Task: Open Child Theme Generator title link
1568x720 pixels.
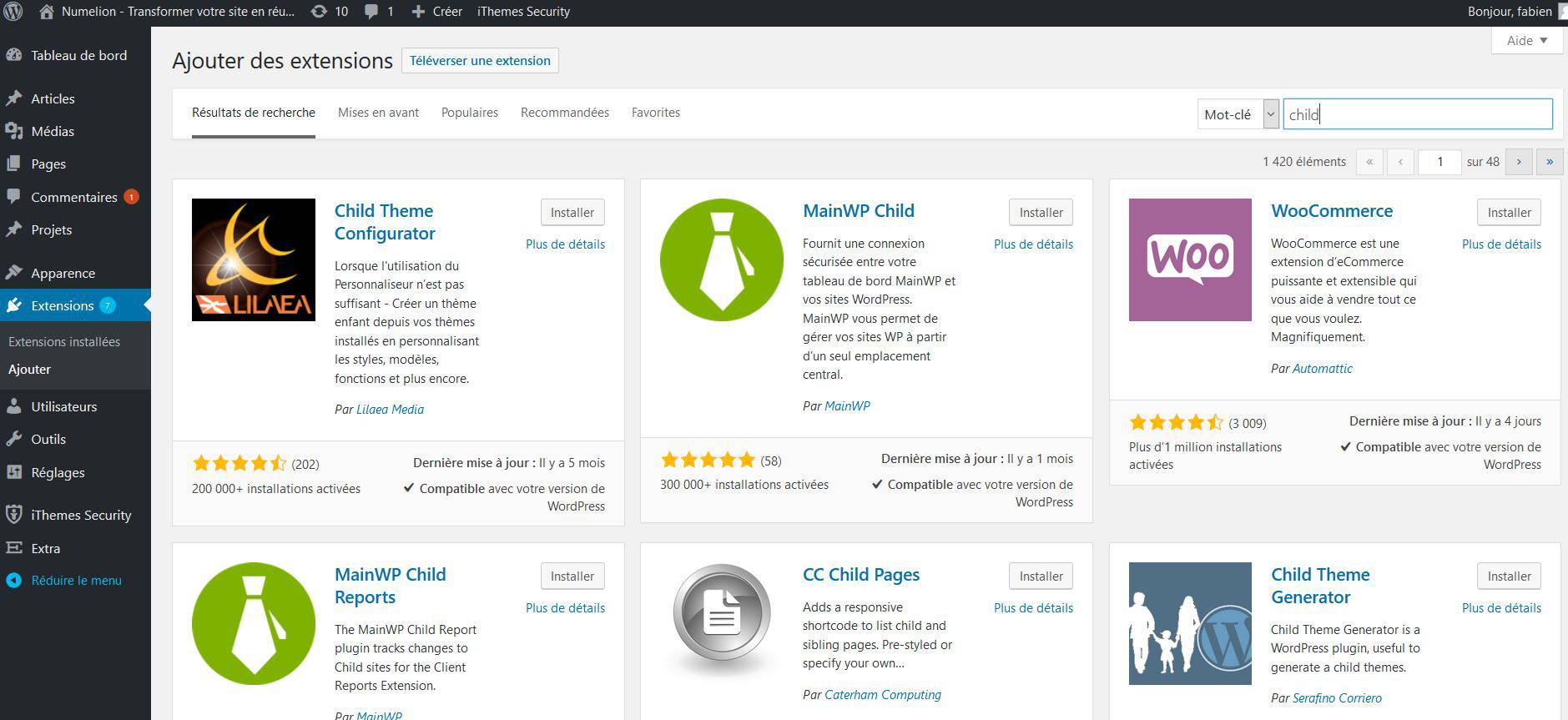Action: pos(1320,586)
